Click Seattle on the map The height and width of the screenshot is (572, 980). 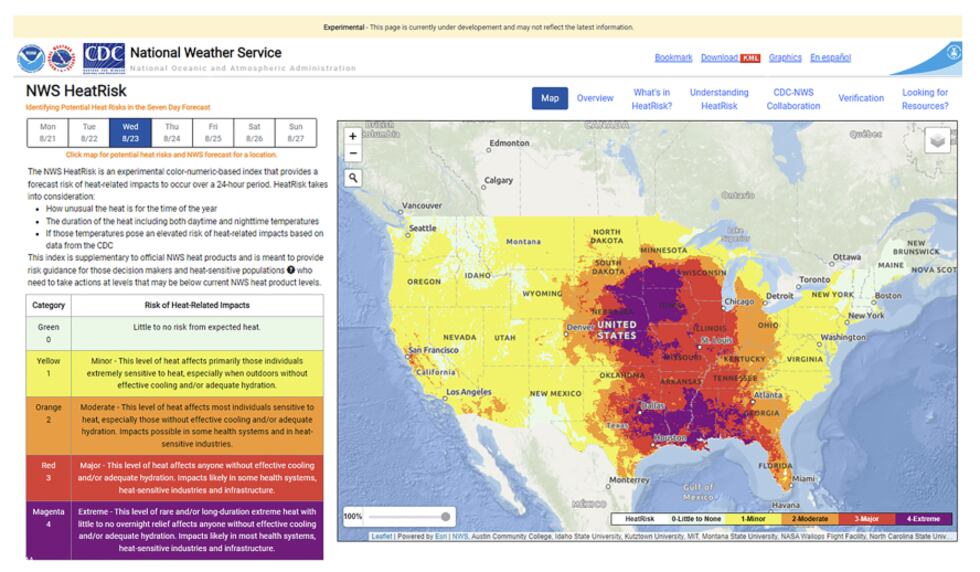click(422, 228)
